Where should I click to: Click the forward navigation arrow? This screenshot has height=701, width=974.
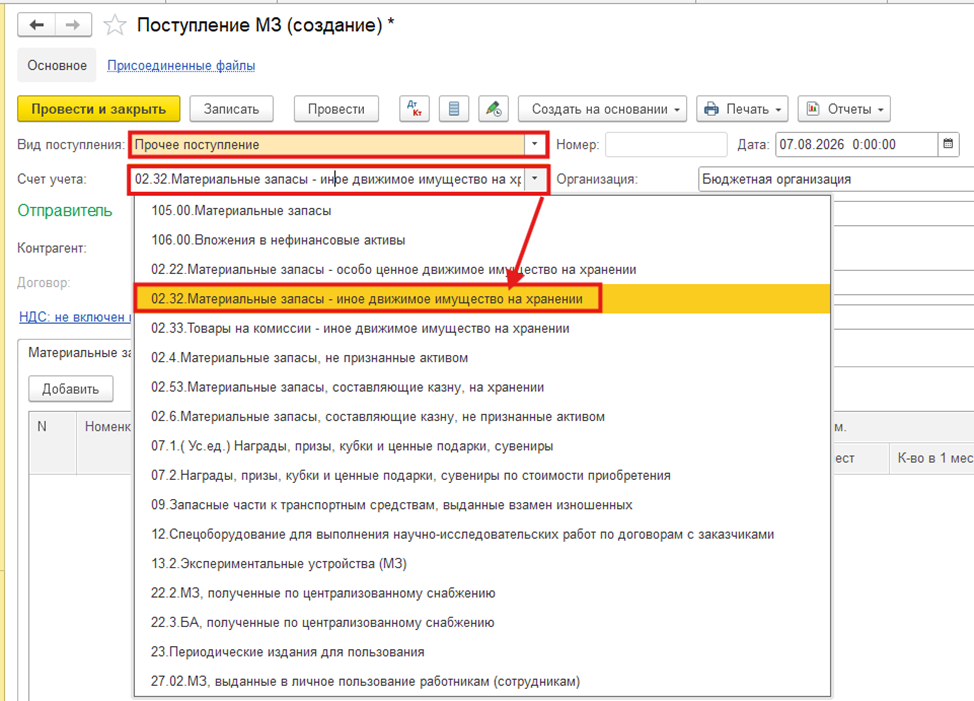tap(73, 25)
